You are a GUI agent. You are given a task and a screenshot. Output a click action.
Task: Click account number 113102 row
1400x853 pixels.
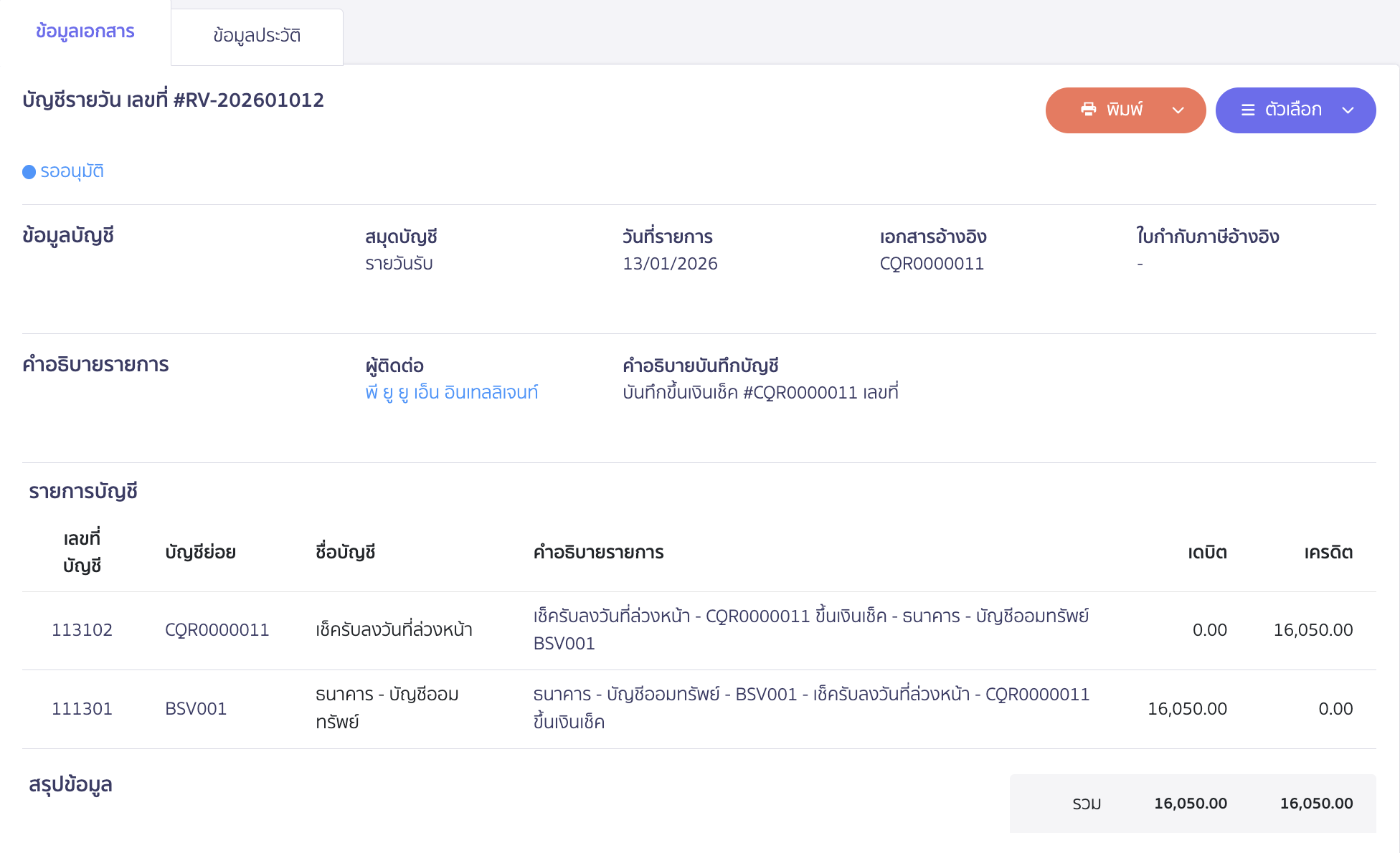82,630
